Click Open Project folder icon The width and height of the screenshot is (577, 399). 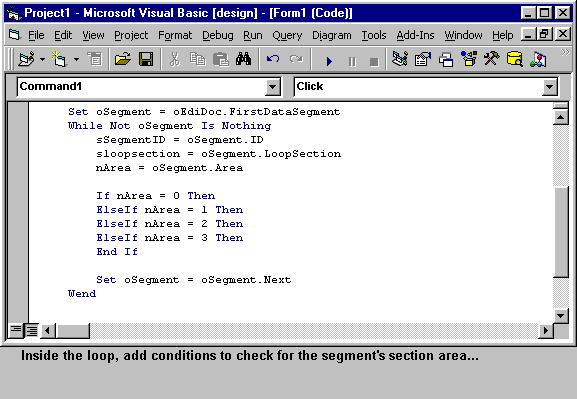(123, 59)
